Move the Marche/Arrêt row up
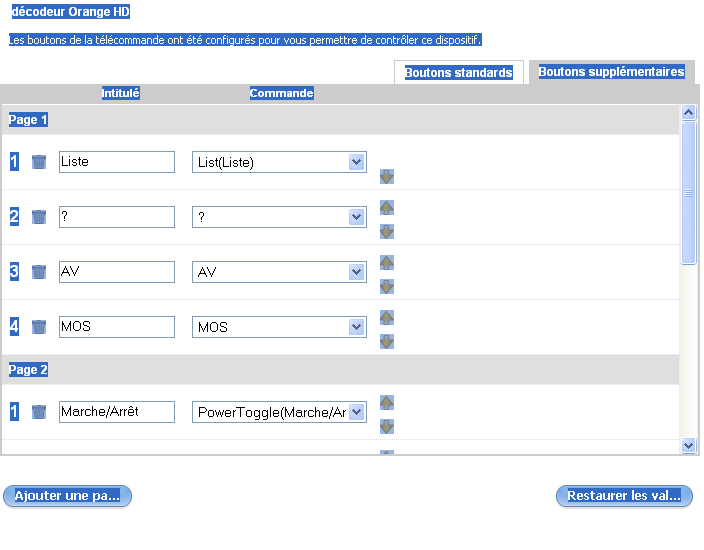704x550 pixels. point(387,402)
